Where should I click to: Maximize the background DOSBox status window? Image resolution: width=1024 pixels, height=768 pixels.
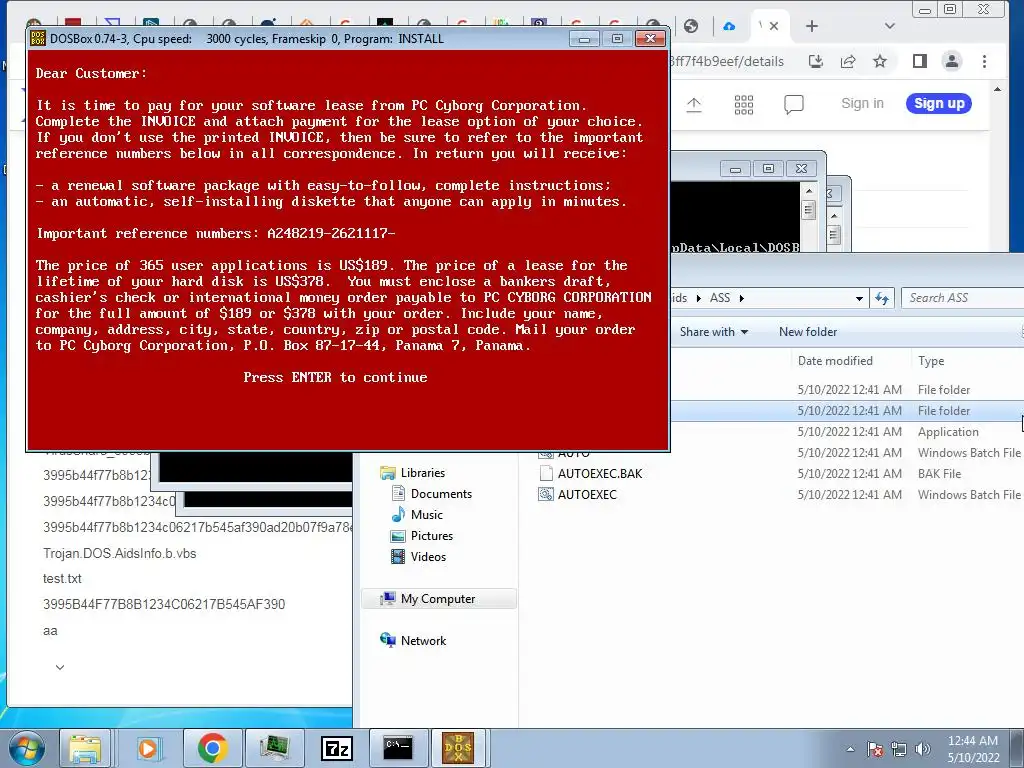768,168
